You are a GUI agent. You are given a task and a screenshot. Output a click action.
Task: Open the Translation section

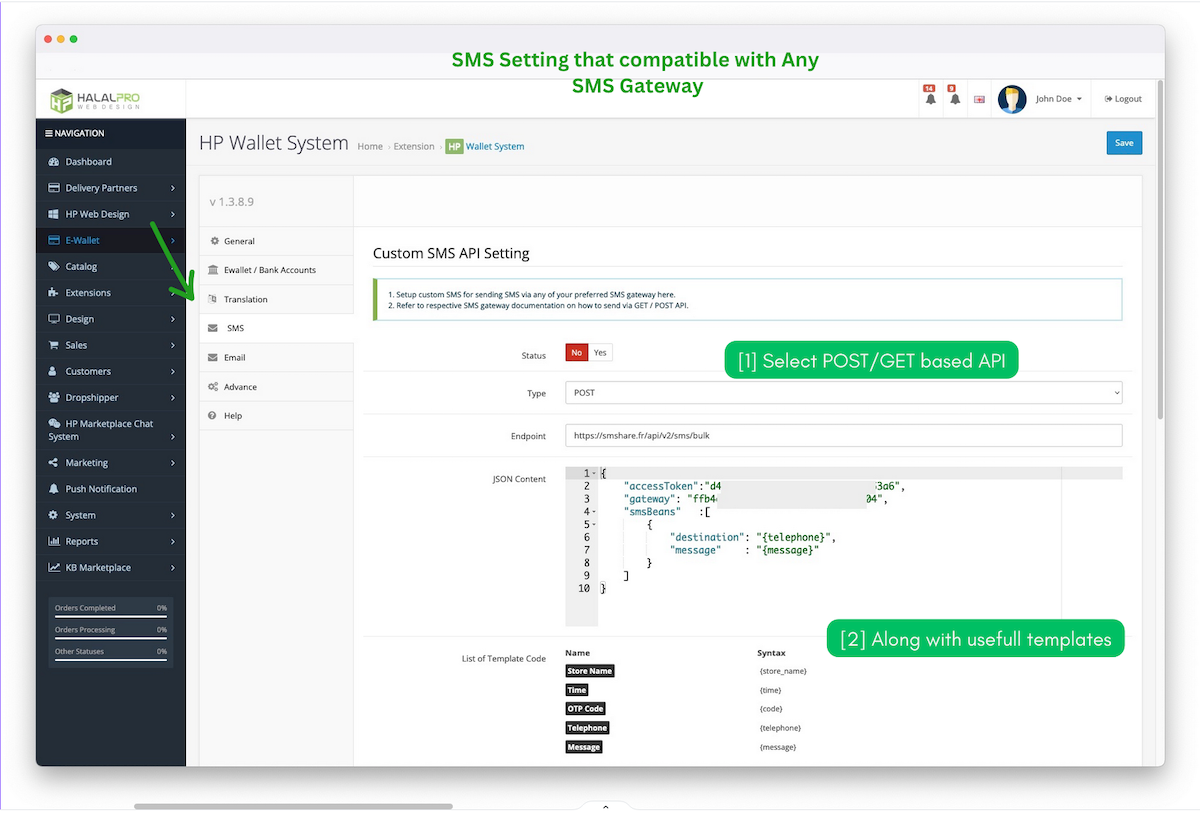246,298
